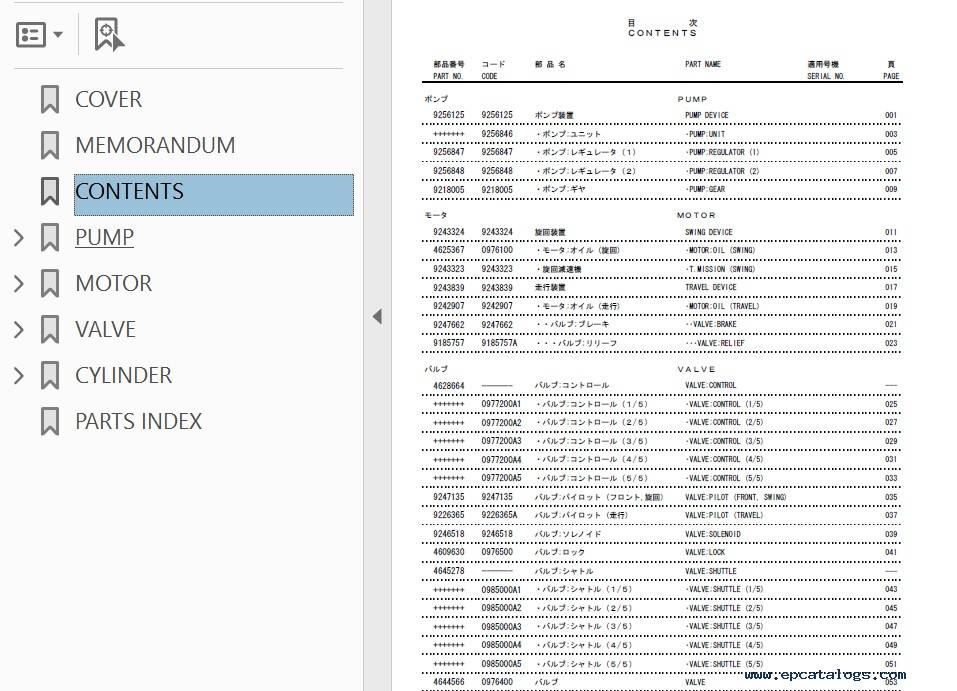Select VALVE:PILOT (FRONT, SWING) entry
This screenshot has height=691, width=957.
(735, 497)
